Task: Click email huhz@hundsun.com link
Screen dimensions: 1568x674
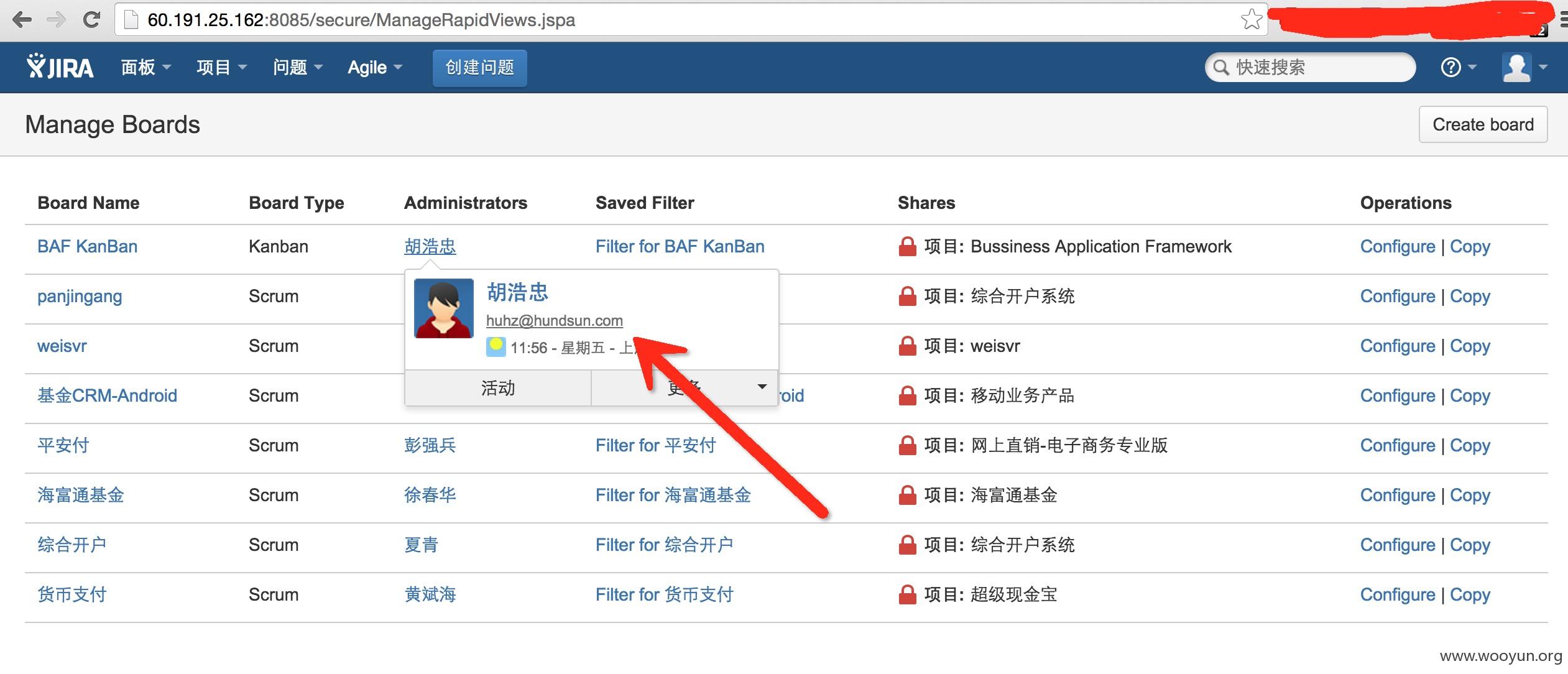Action: [555, 320]
